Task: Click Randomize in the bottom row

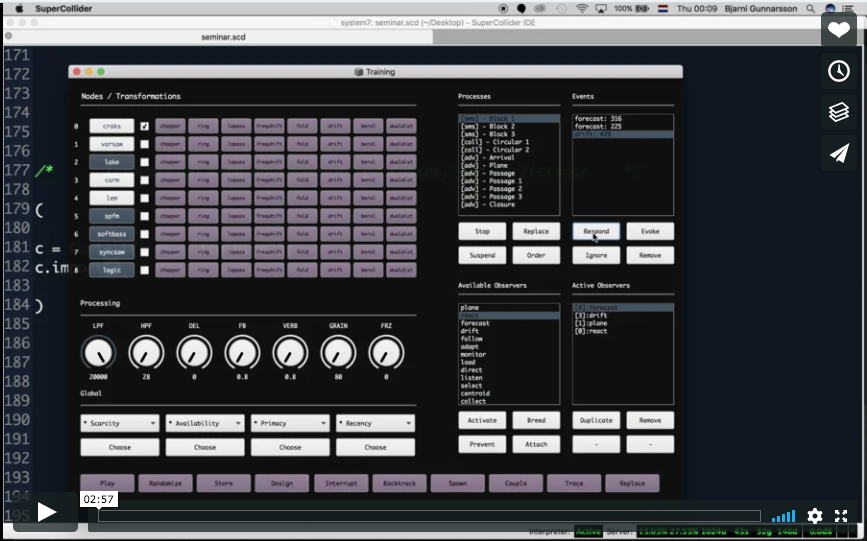Action: coord(165,483)
